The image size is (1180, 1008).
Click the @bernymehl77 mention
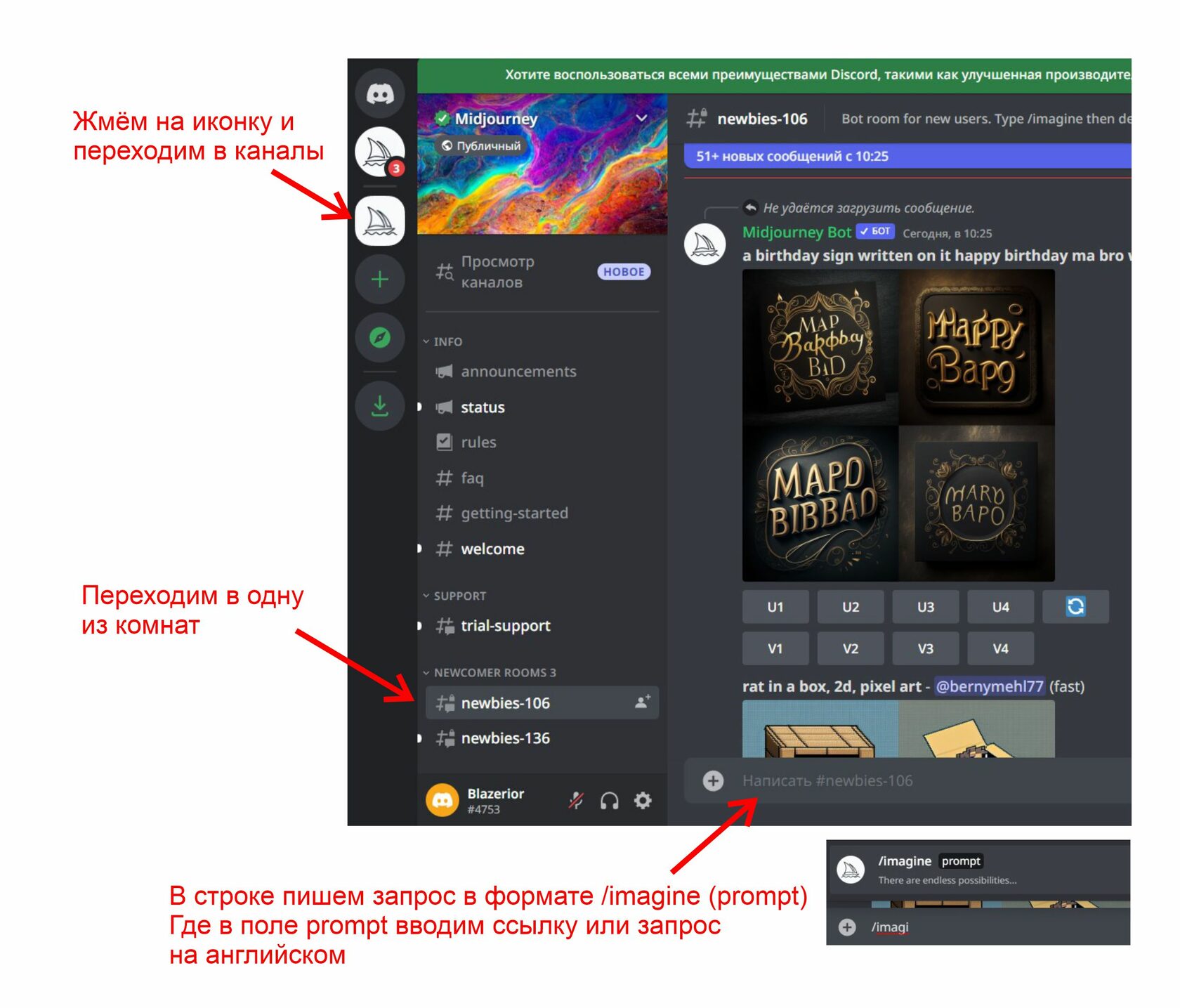989,686
